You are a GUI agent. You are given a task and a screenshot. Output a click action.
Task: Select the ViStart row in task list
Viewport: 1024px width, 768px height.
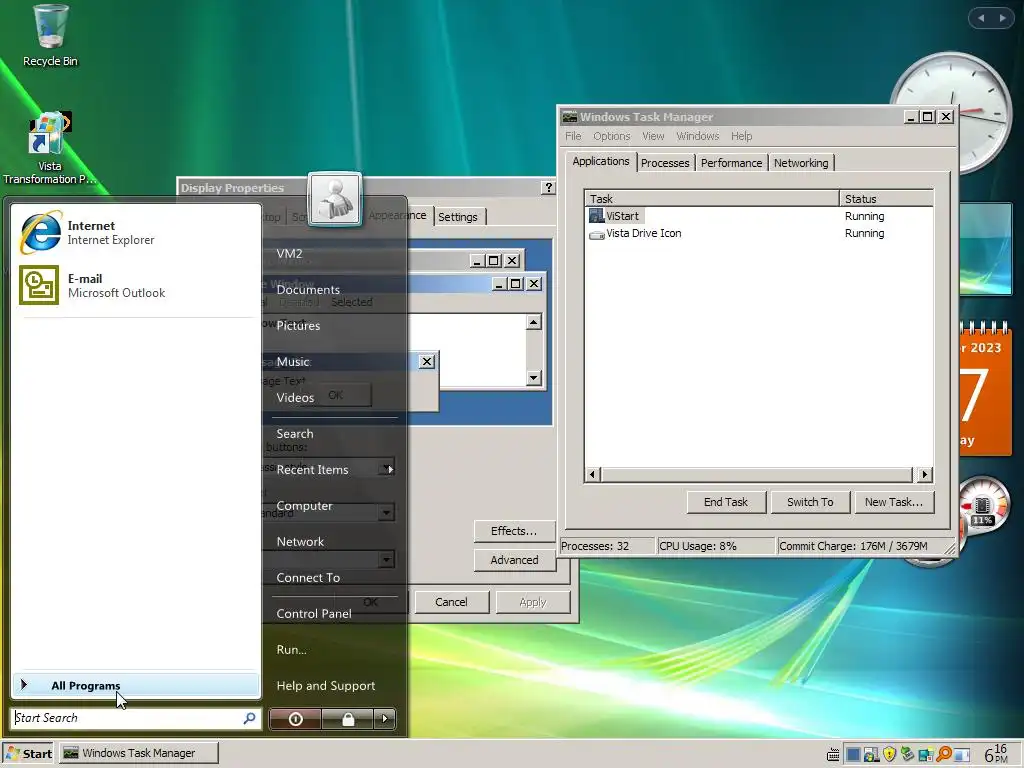(759, 216)
